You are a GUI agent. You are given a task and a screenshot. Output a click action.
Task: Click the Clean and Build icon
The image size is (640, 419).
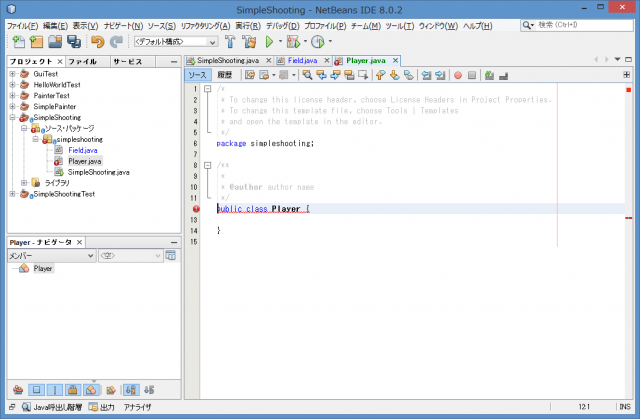pos(249,42)
